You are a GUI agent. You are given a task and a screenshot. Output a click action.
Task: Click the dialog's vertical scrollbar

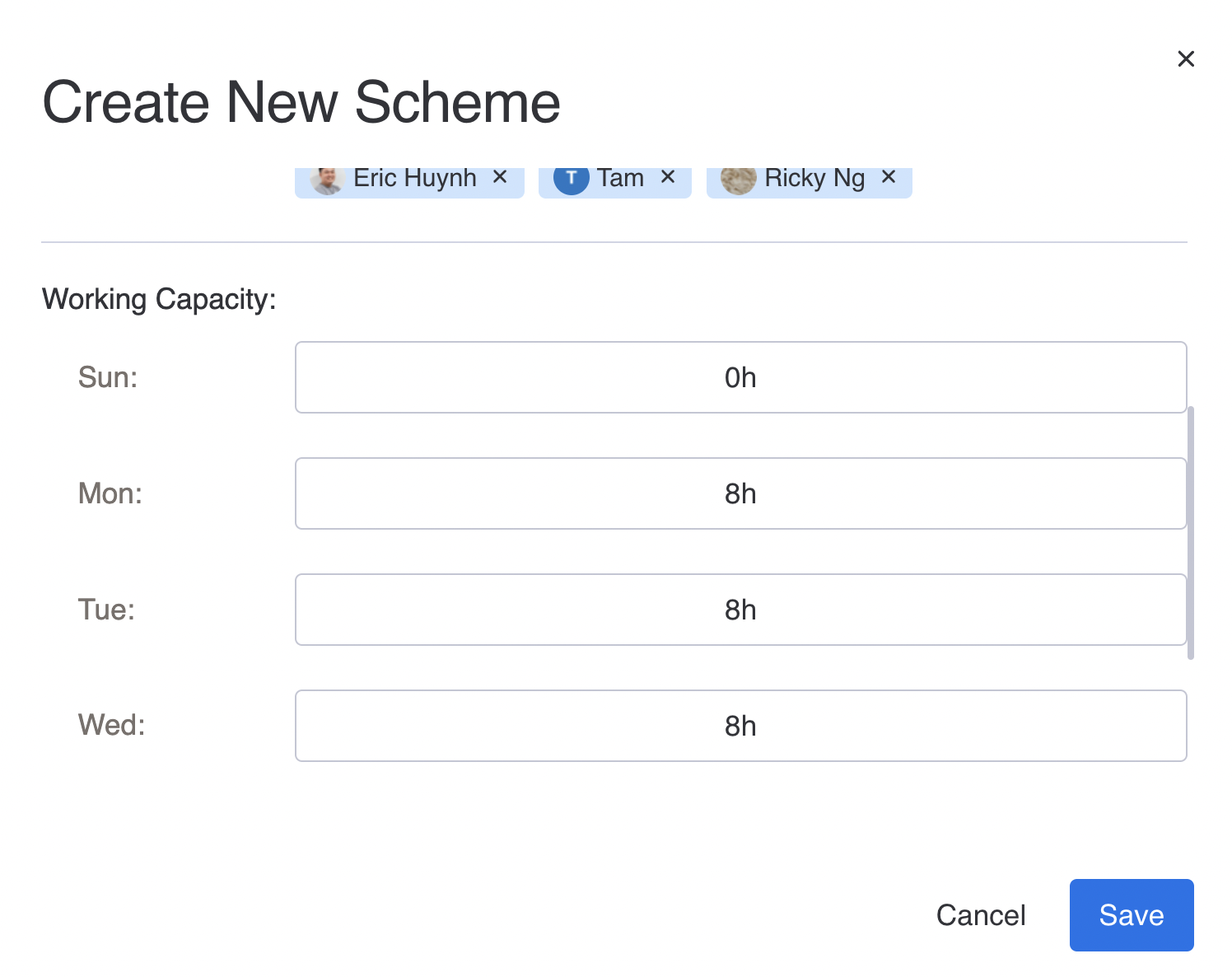point(1191,532)
